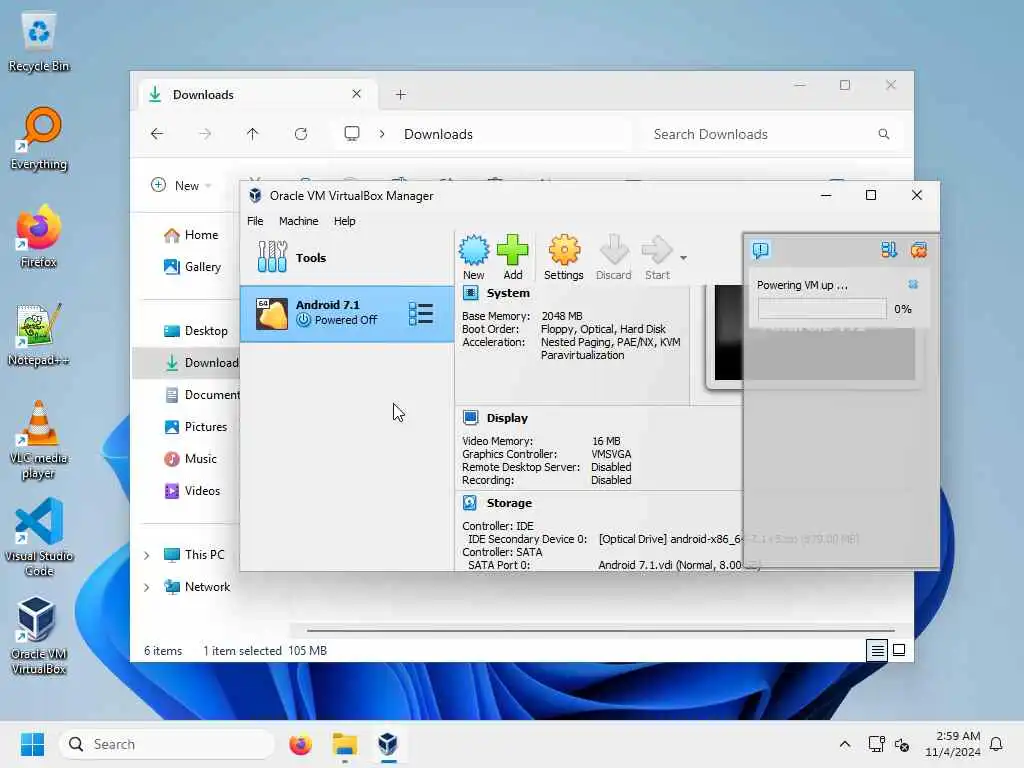The height and width of the screenshot is (768, 1024).
Task: Click the computer icon in address bar
Action: (x=352, y=134)
